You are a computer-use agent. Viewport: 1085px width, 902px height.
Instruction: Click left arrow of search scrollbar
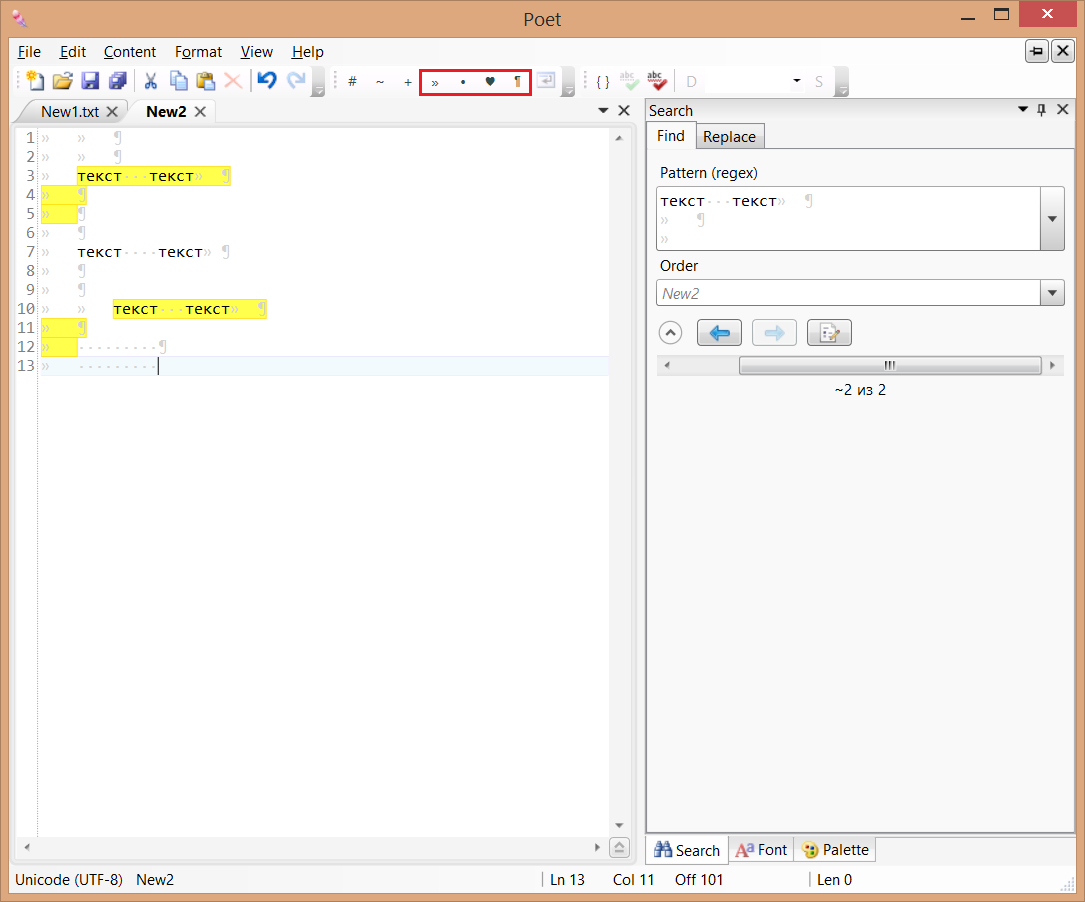(667, 365)
